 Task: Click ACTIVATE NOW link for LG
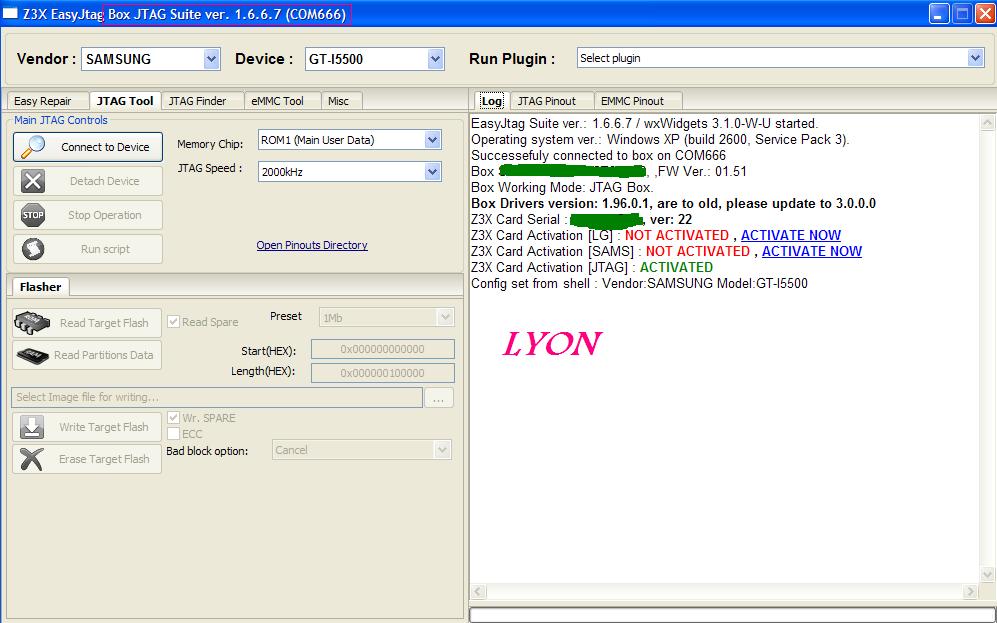coord(791,235)
